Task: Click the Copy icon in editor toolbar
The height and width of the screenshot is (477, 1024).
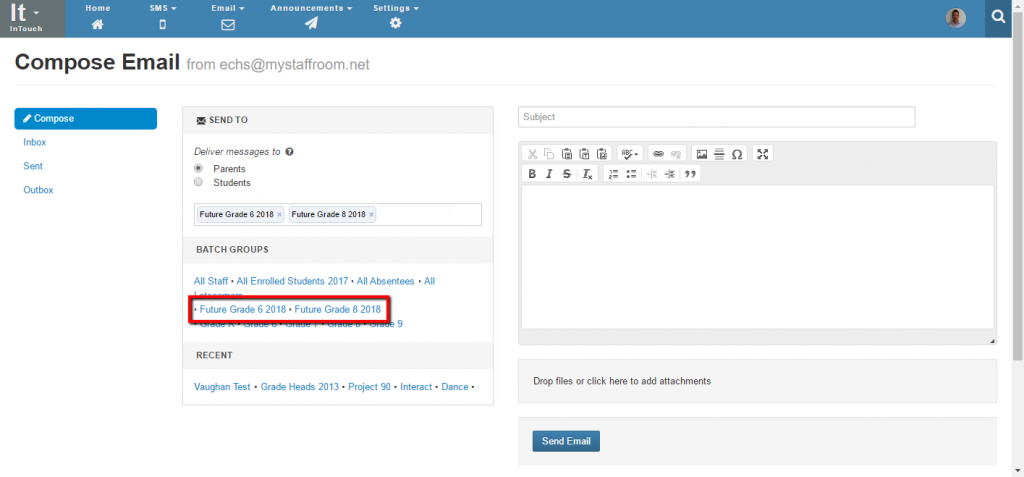Action: [549, 154]
